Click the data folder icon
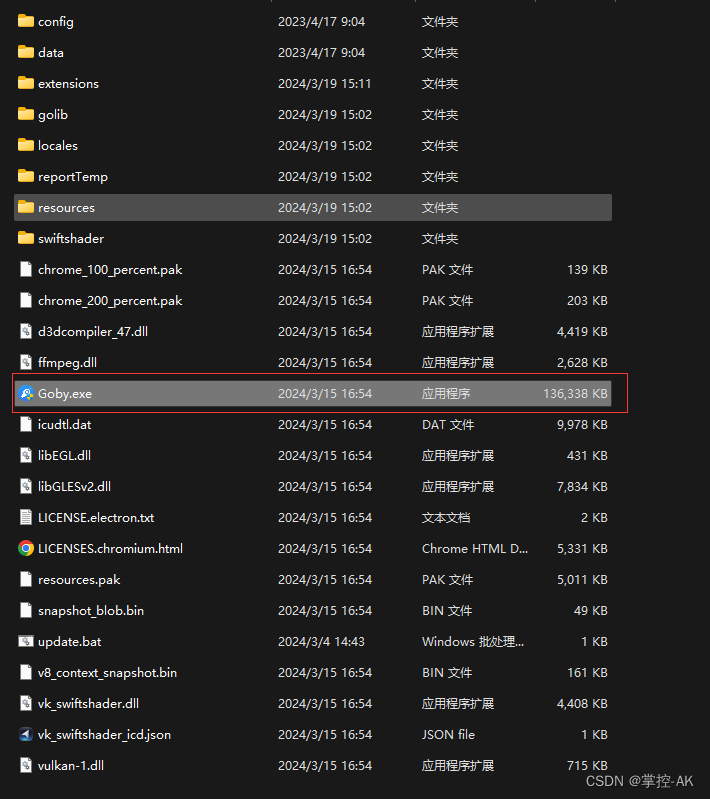The height and width of the screenshot is (799, 710). pyautogui.click(x=25, y=52)
